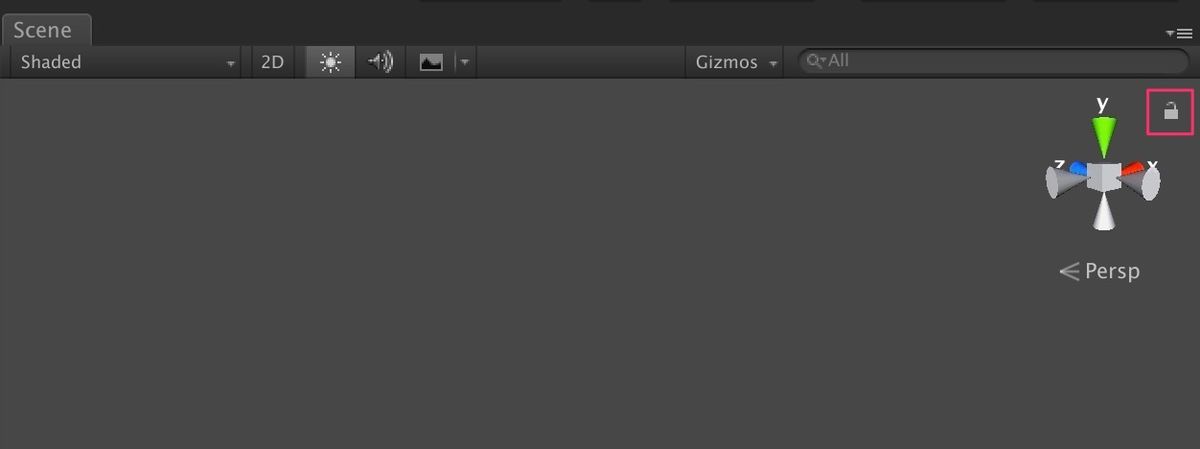Open the effects options dropdown arrow

click(464, 62)
